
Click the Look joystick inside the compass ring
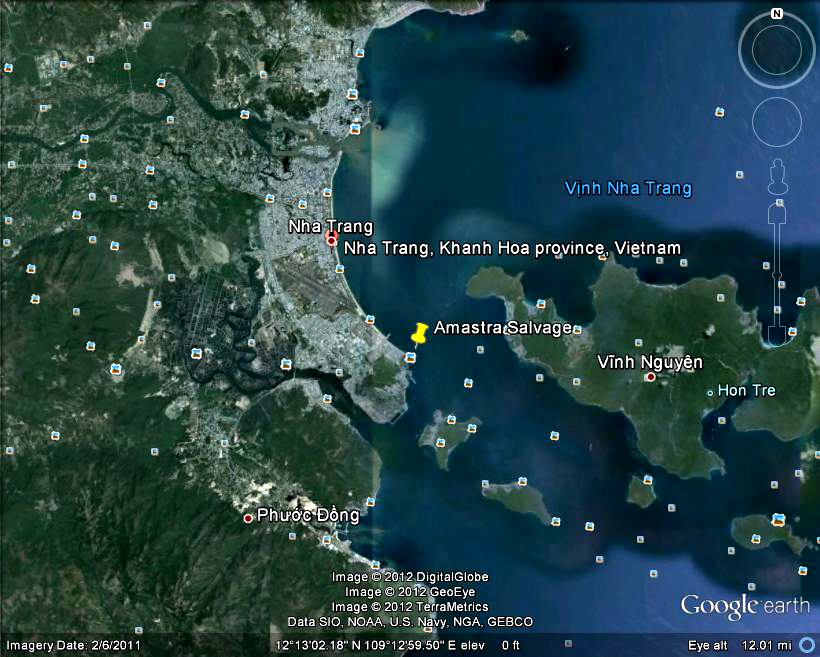pos(777,49)
